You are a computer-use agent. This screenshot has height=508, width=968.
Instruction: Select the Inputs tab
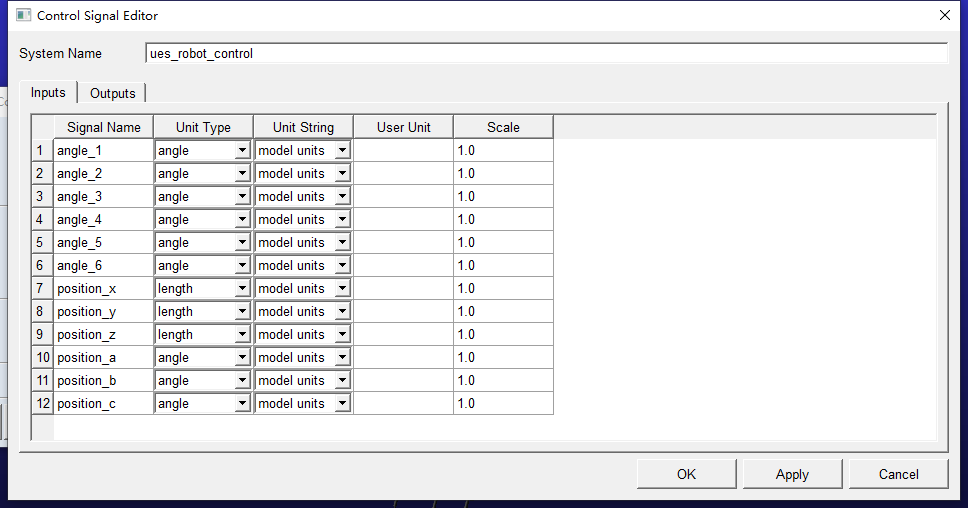(48, 92)
